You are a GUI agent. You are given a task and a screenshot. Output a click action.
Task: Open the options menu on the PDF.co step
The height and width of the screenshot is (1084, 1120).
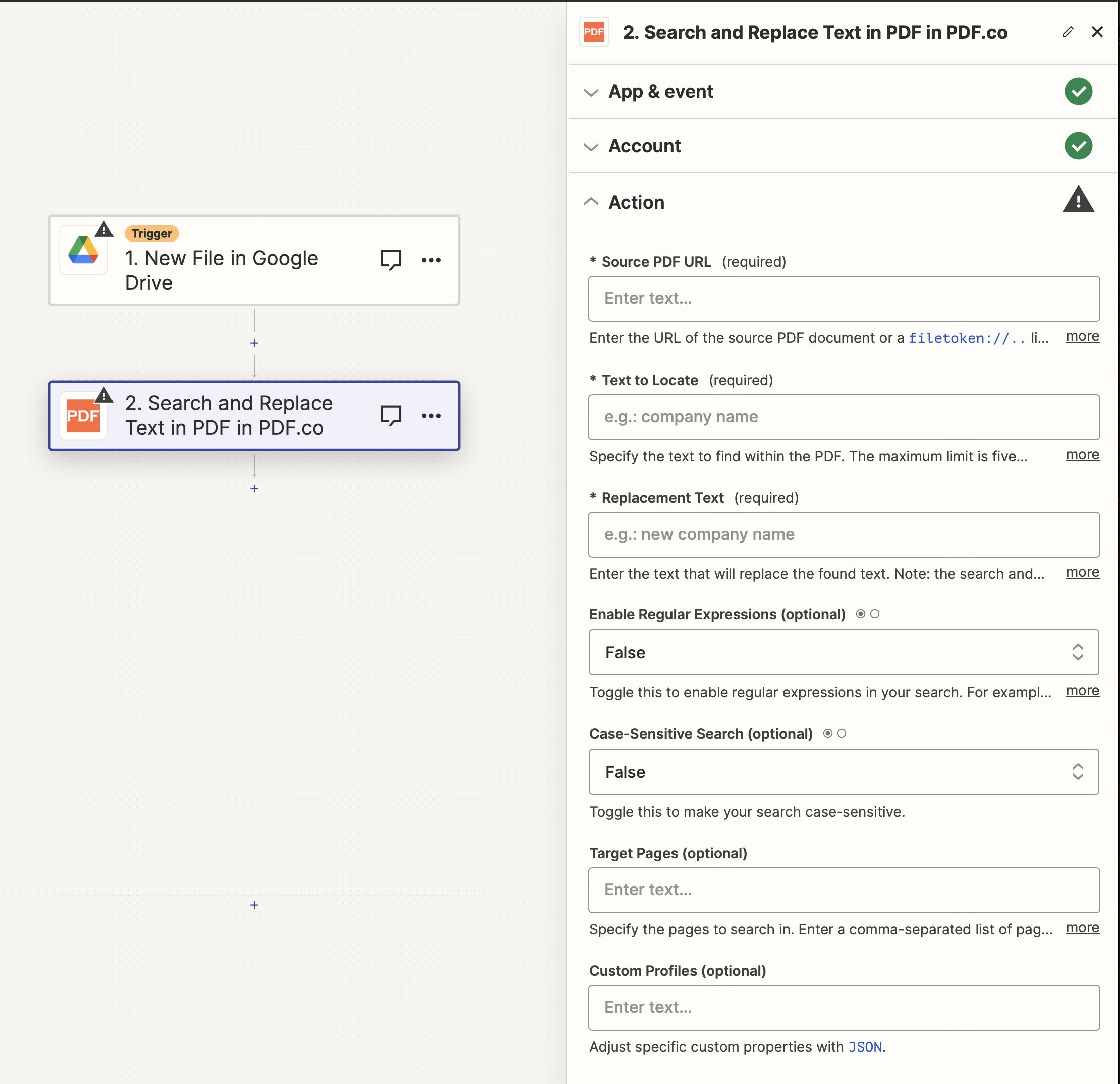click(431, 416)
